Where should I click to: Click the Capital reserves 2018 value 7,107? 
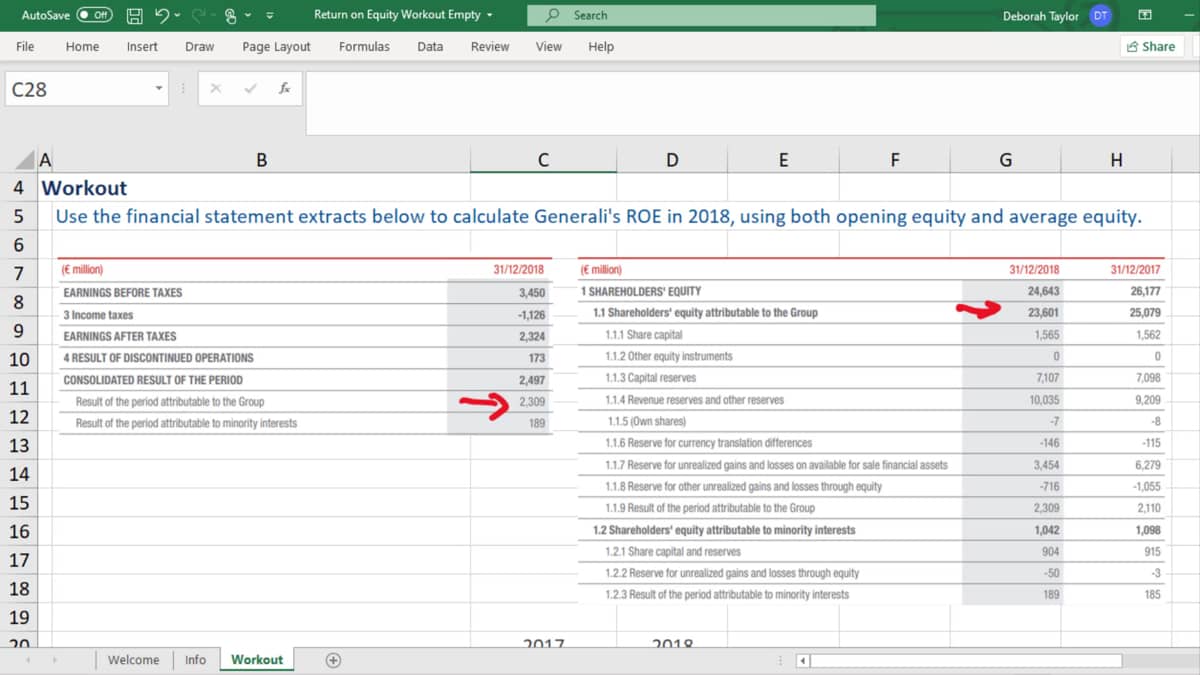[1046, 378]
